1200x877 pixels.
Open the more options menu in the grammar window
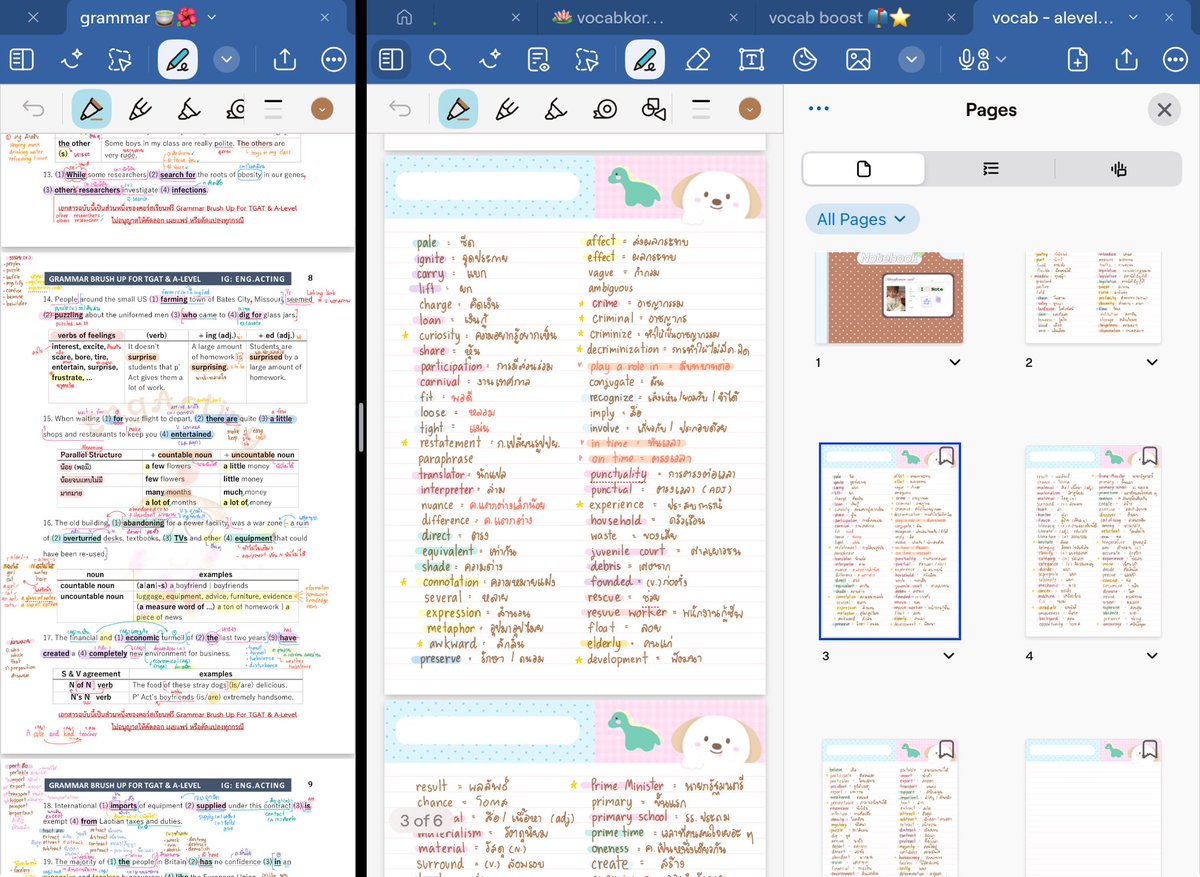tap(334, 60)
